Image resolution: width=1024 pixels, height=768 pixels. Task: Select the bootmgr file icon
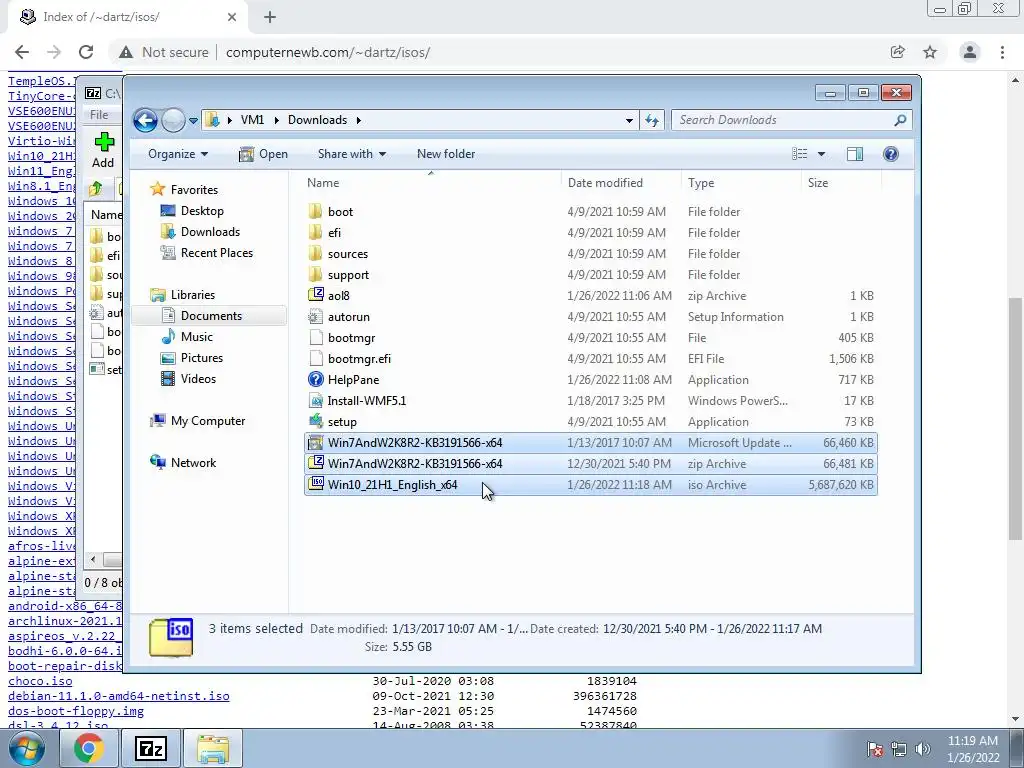(316, 338)
